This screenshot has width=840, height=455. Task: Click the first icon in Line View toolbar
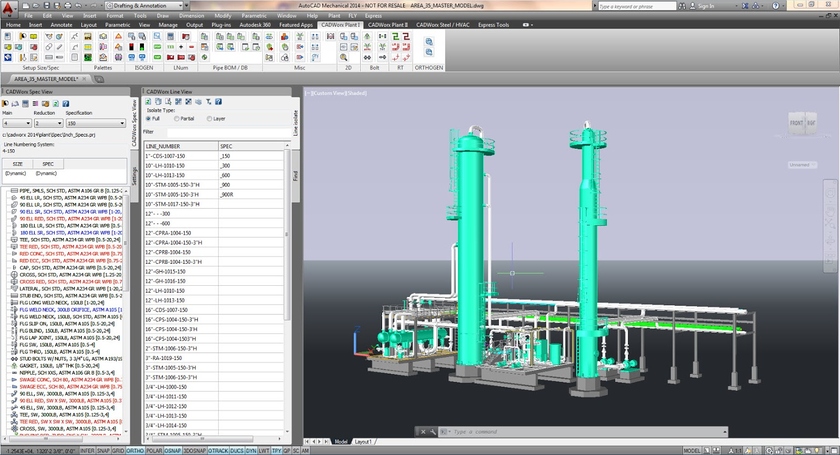coord(147,101)
